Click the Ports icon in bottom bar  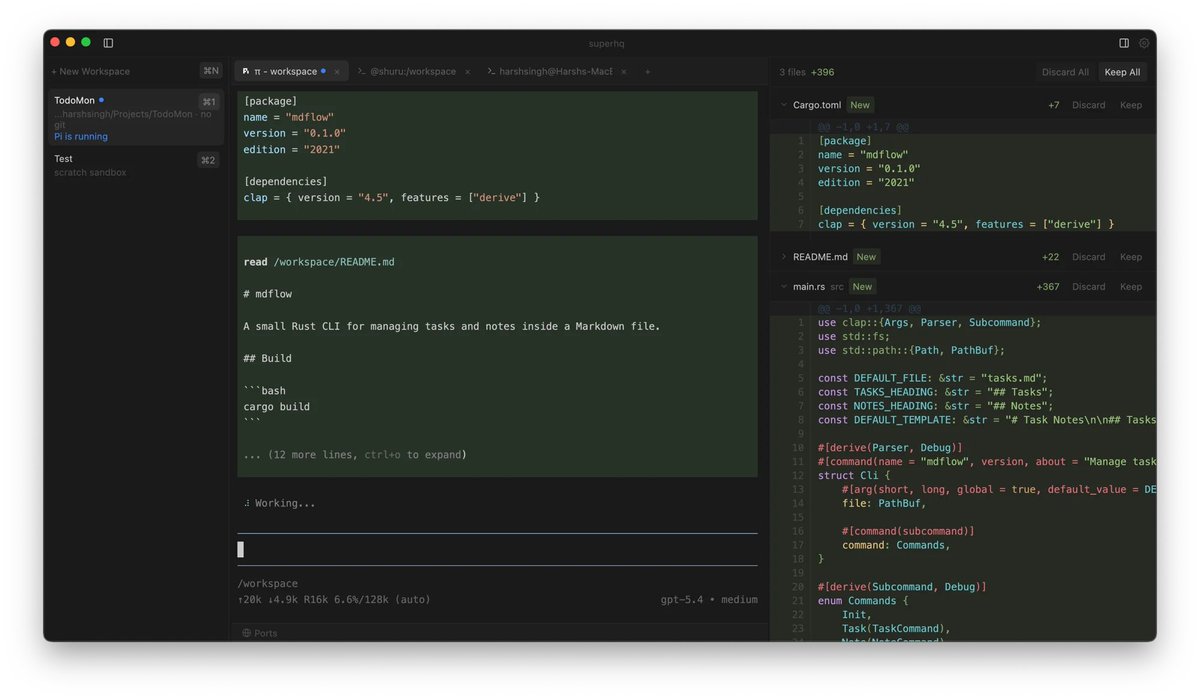(247, 633)
